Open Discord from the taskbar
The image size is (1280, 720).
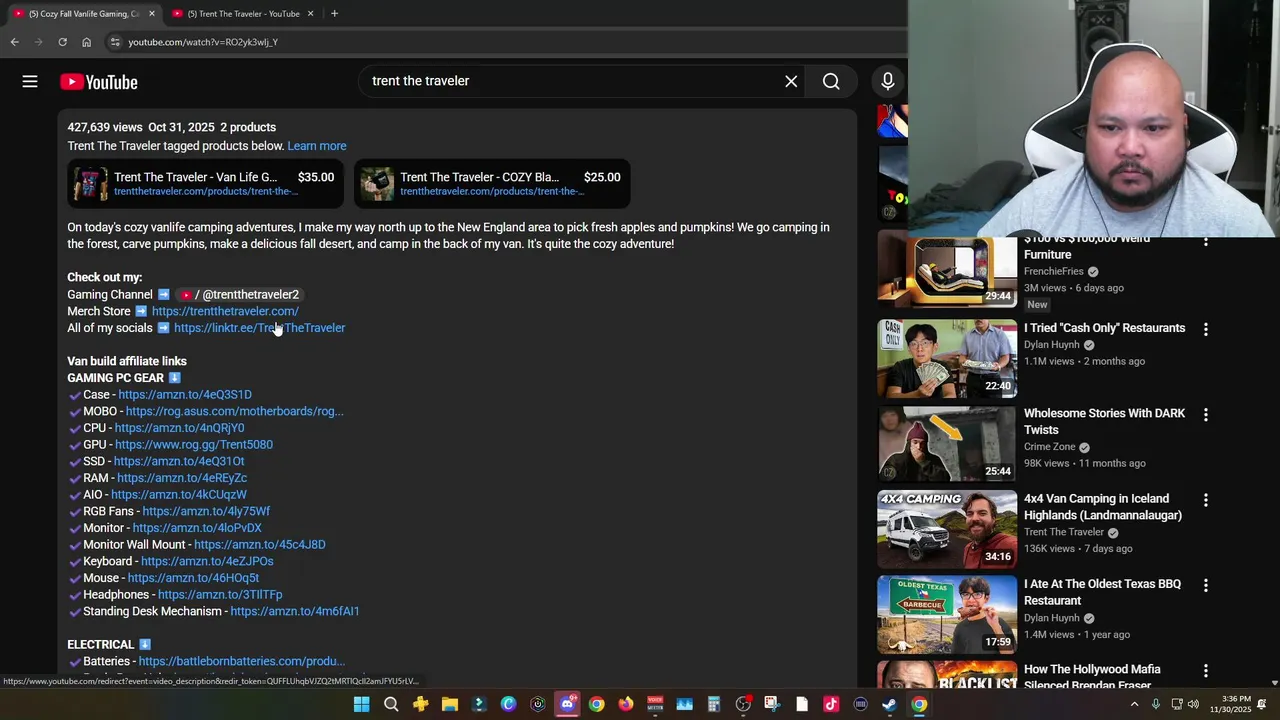567,704
